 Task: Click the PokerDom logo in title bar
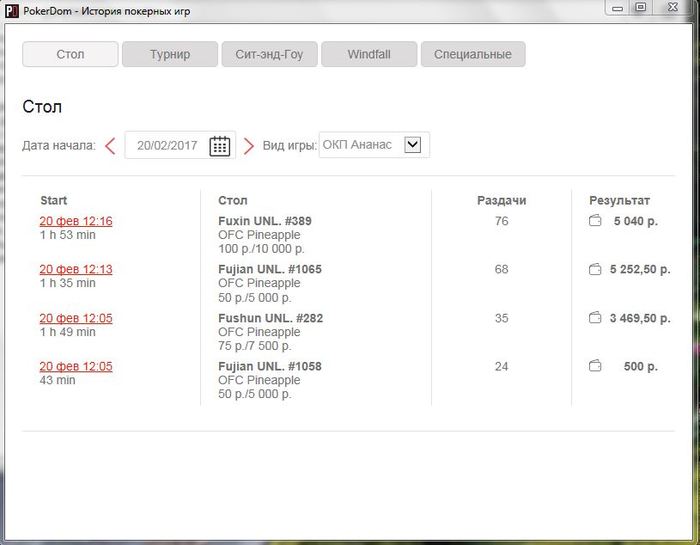pos(11,10)
